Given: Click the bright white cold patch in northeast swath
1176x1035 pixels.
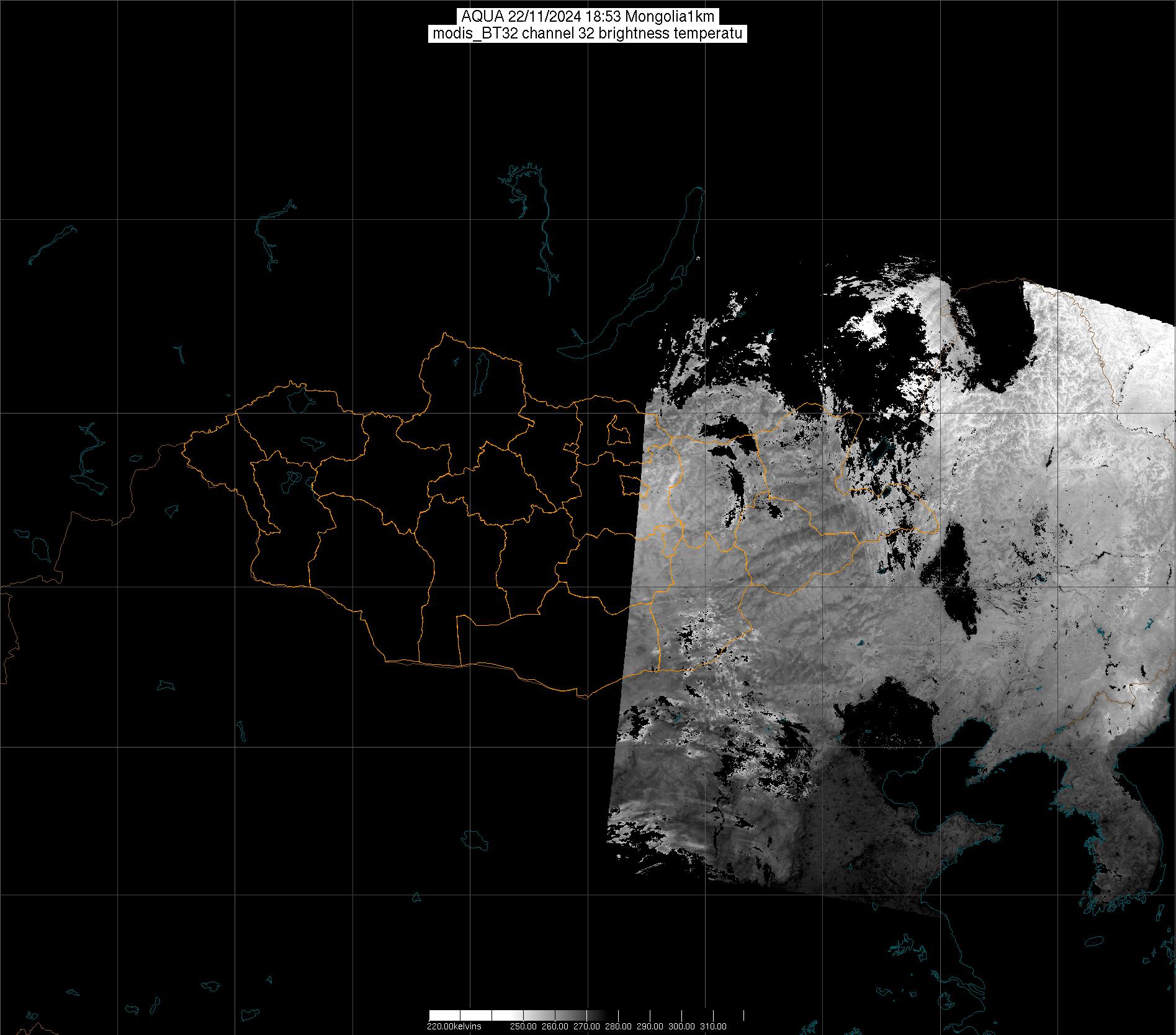Looking at the screenshot, I should [x=869, y=326].
